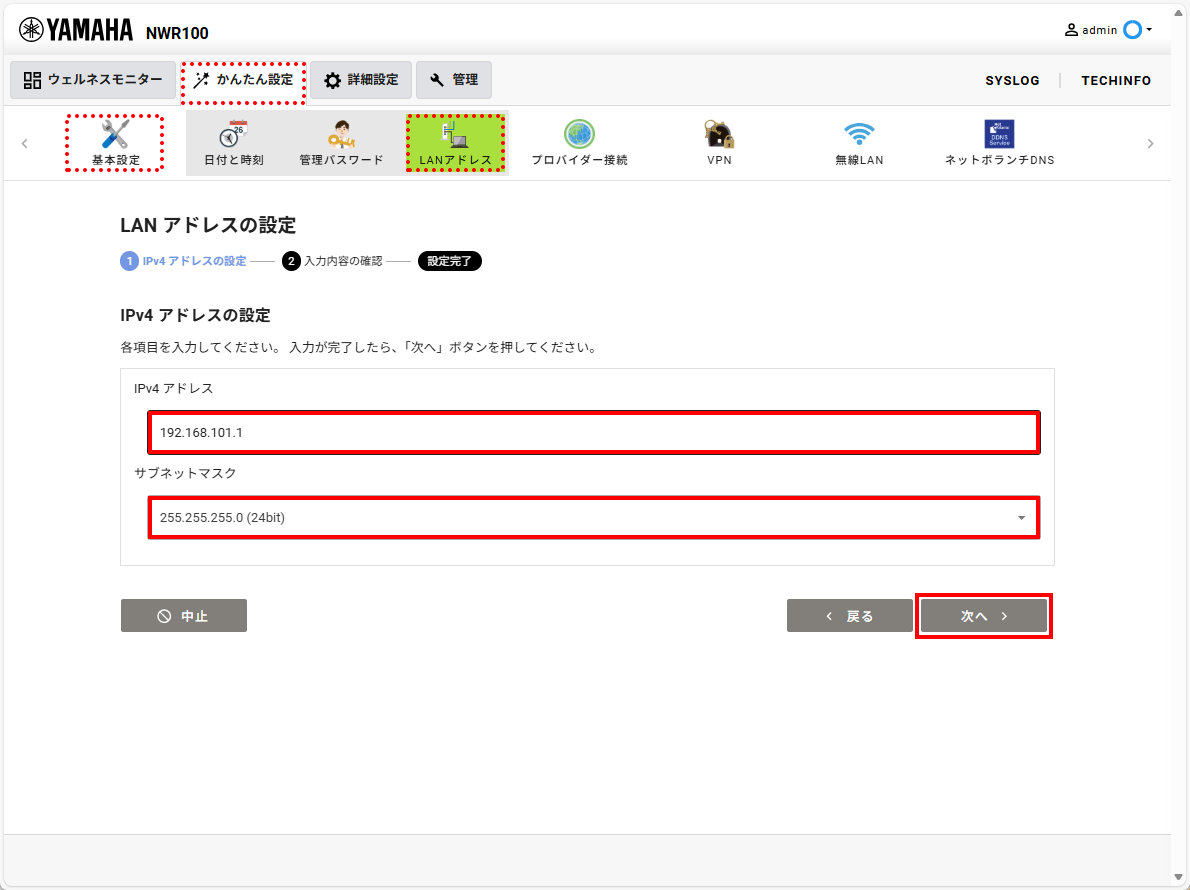The image size is (1190, 890).
Task: Open the TECHINFO link
Action: tap(1116, 80)
